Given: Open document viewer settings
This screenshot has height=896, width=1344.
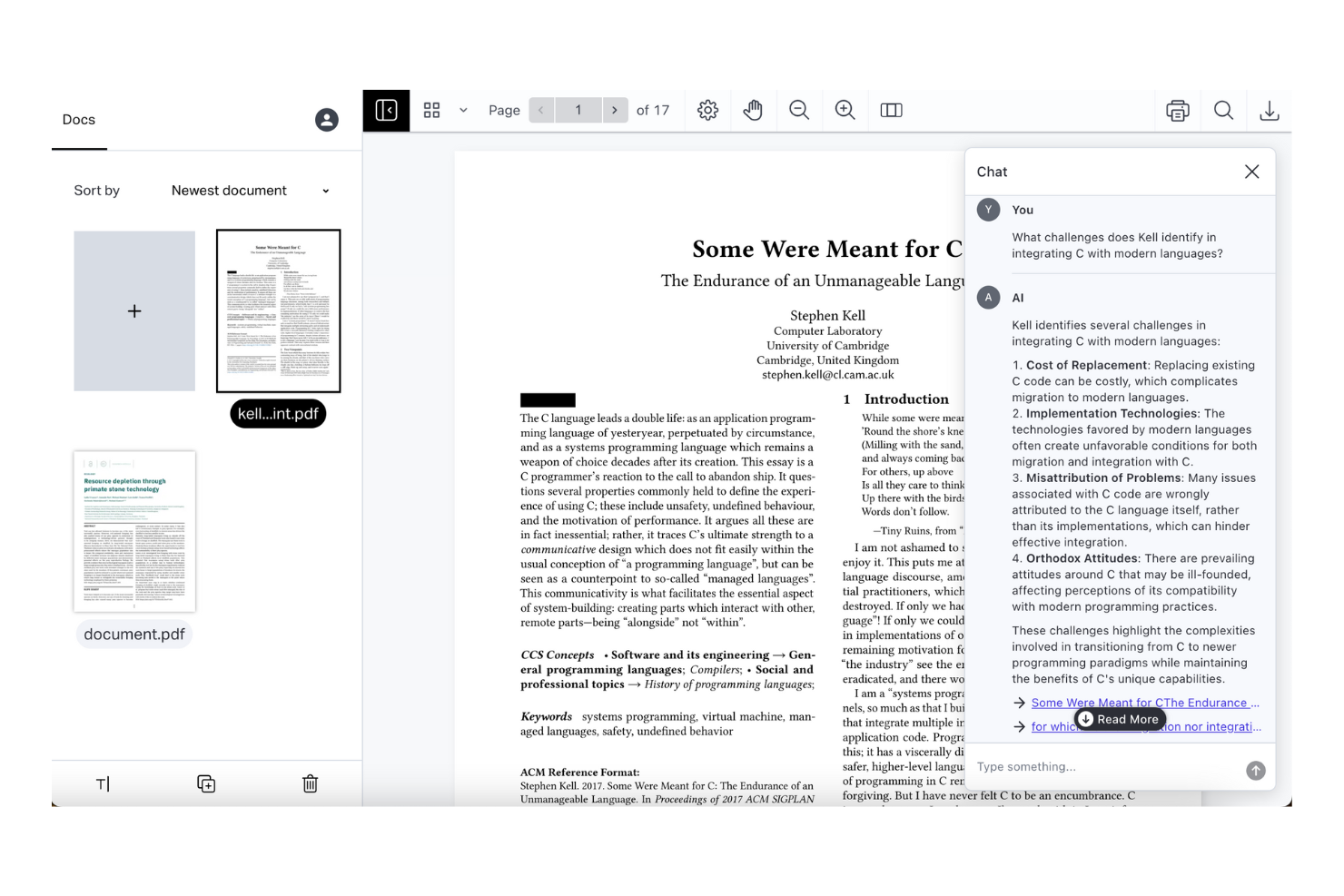Looking at the screenshot, I should [x=707, y=110].
